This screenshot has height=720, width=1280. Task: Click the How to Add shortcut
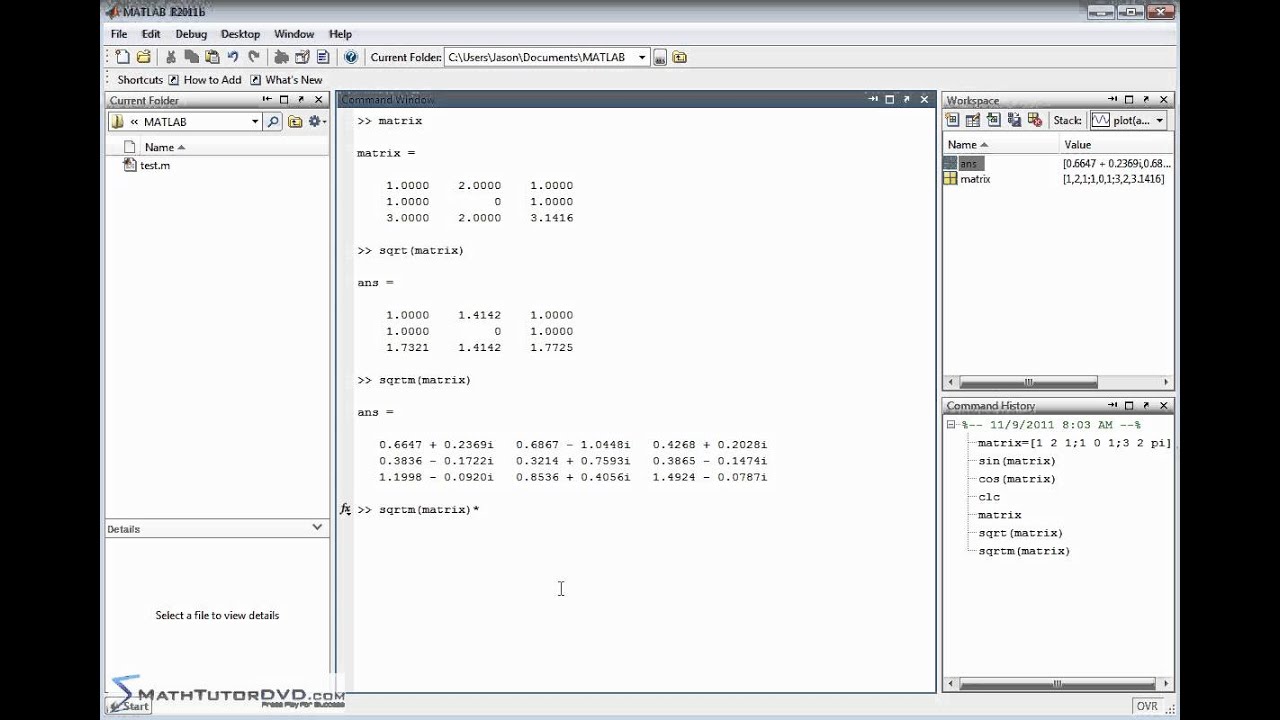pos(205,80)
